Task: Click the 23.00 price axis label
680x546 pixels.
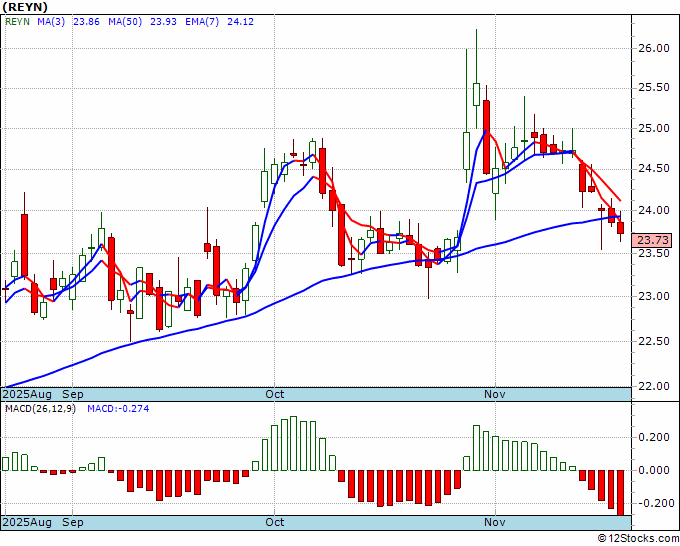Action: tap(654, 296)
